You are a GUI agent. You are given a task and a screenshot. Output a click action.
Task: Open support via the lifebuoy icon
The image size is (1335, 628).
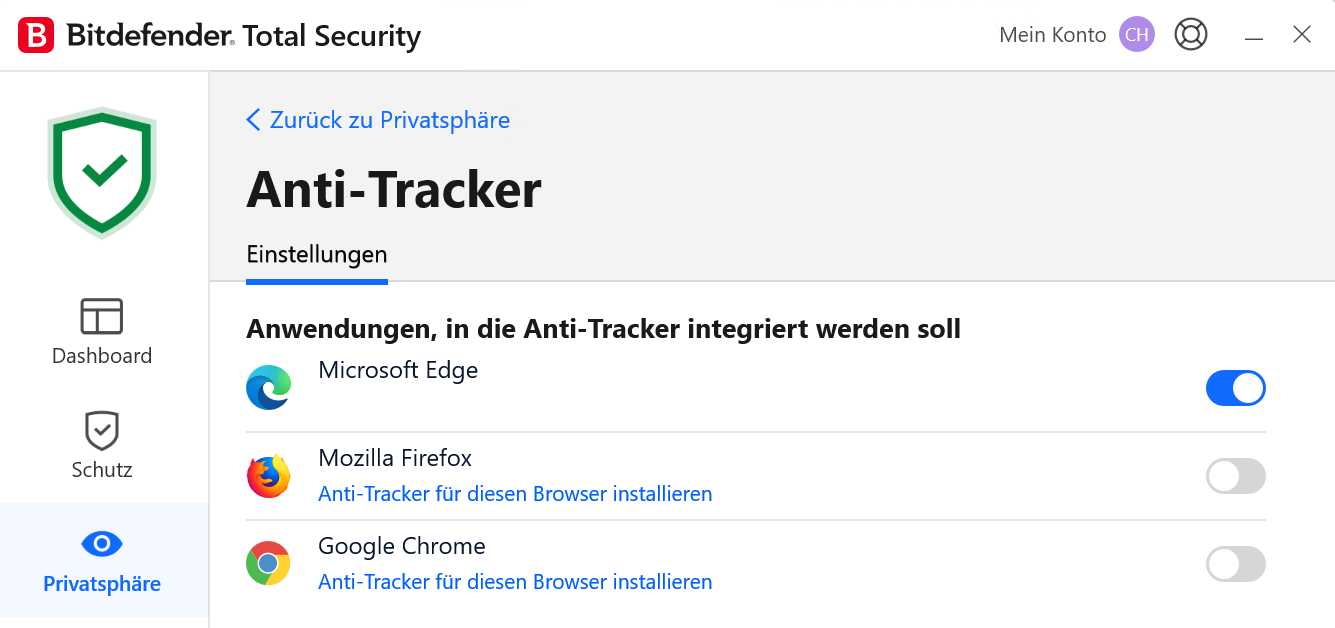pos(1191,34)
